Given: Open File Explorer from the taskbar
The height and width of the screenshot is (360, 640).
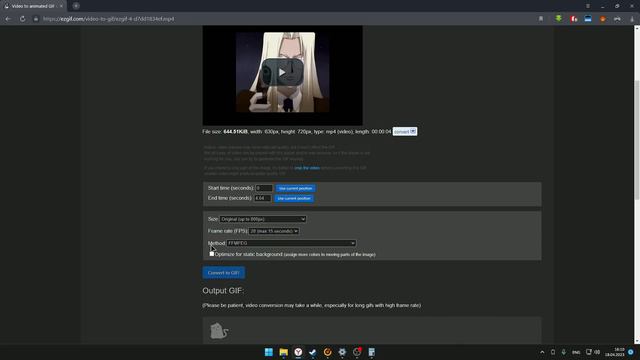Looking at the screenshot, I should point(283,352).
